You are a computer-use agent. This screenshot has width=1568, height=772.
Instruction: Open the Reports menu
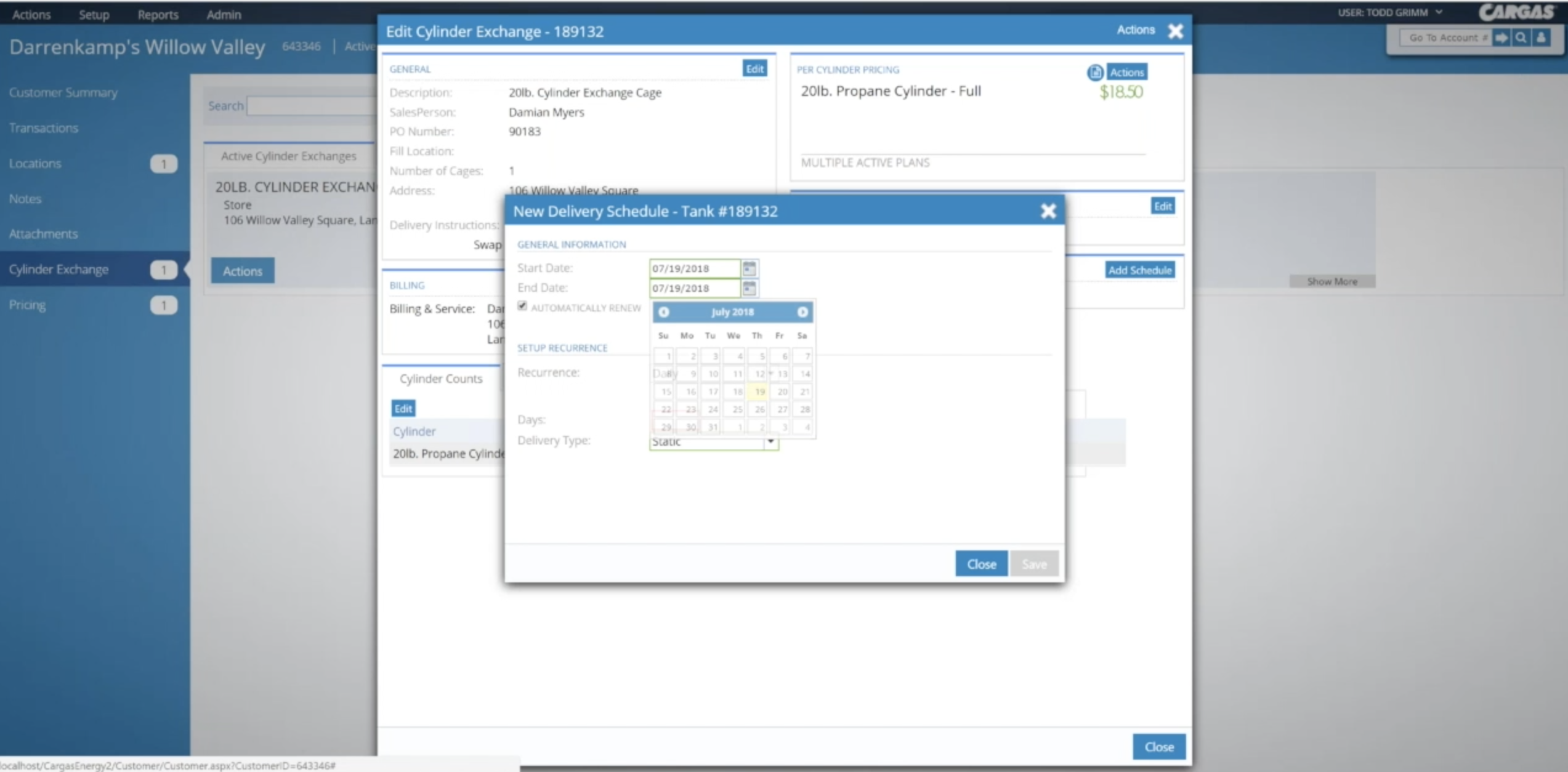coord(158,15)
